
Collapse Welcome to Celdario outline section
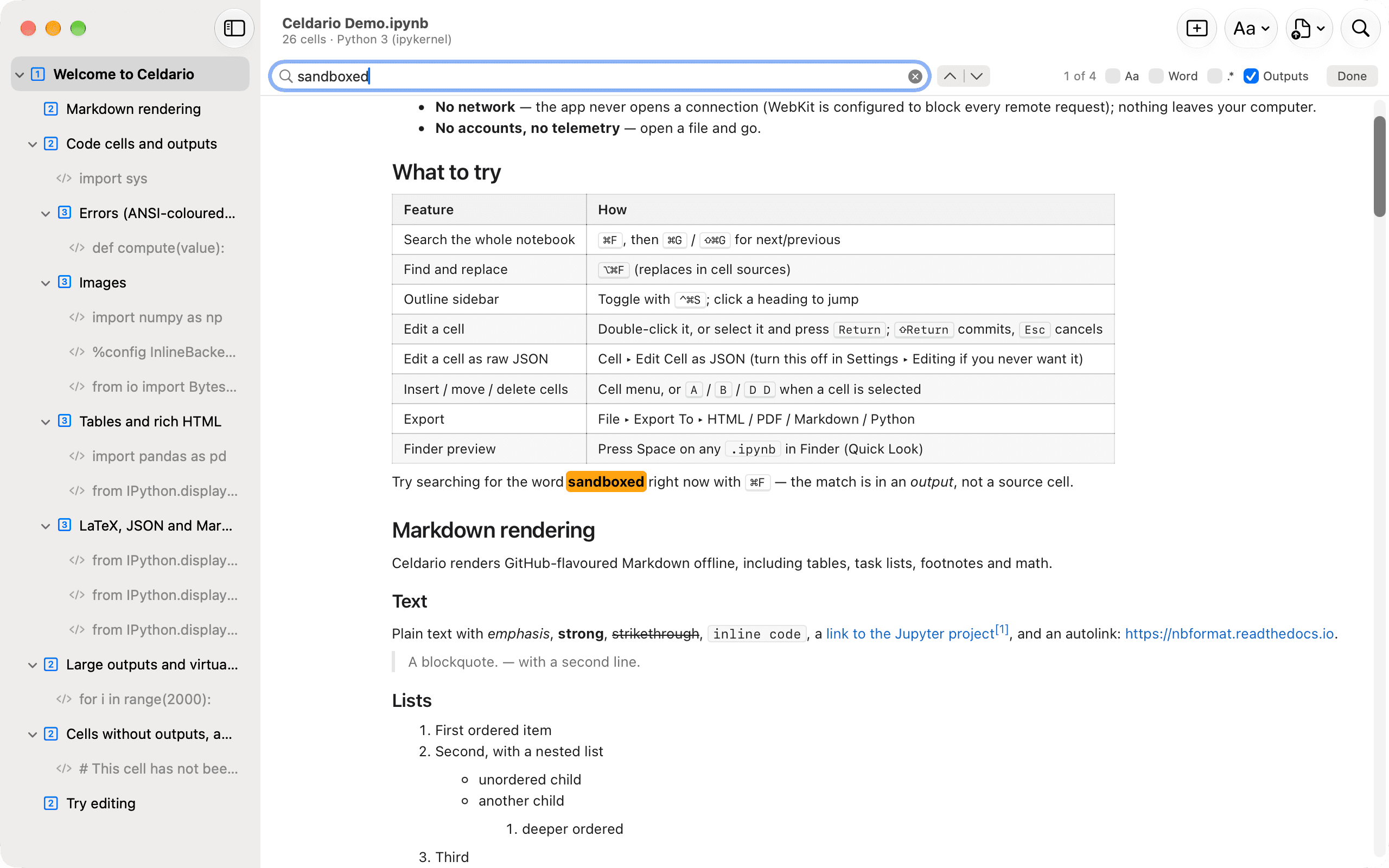click(20, 75)
